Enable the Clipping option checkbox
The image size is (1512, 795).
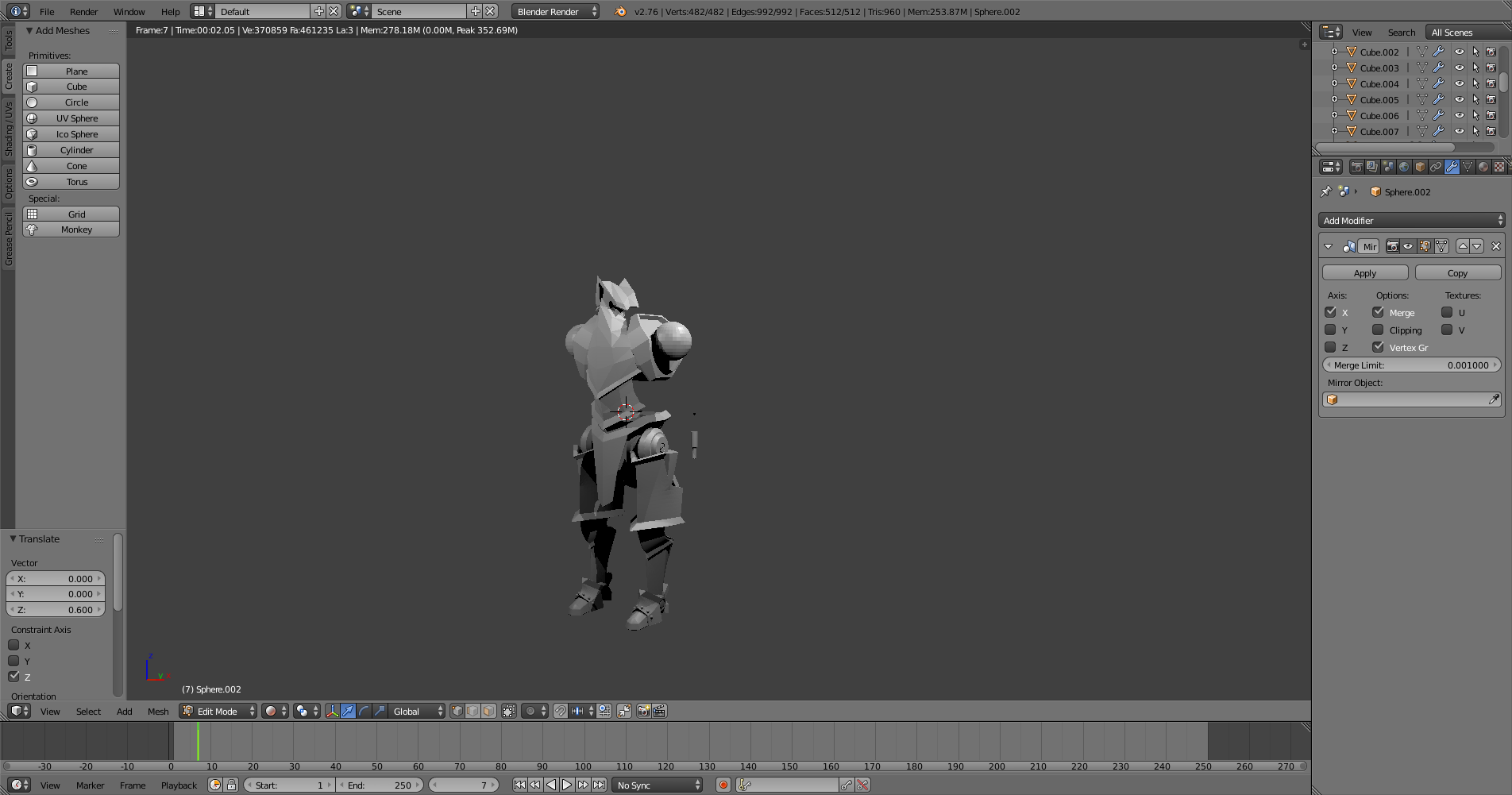tap(1378, 330)
